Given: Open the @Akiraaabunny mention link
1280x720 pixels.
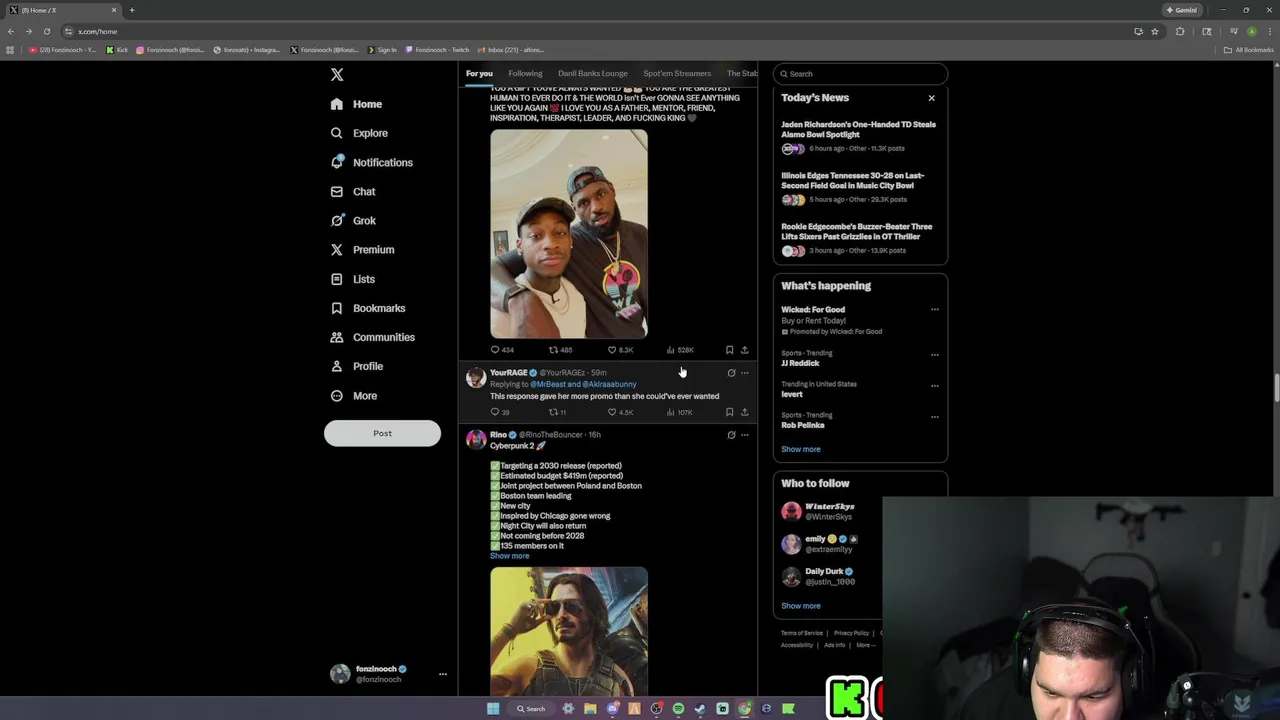Looking at the screenshot, I should tap(609, 384).
